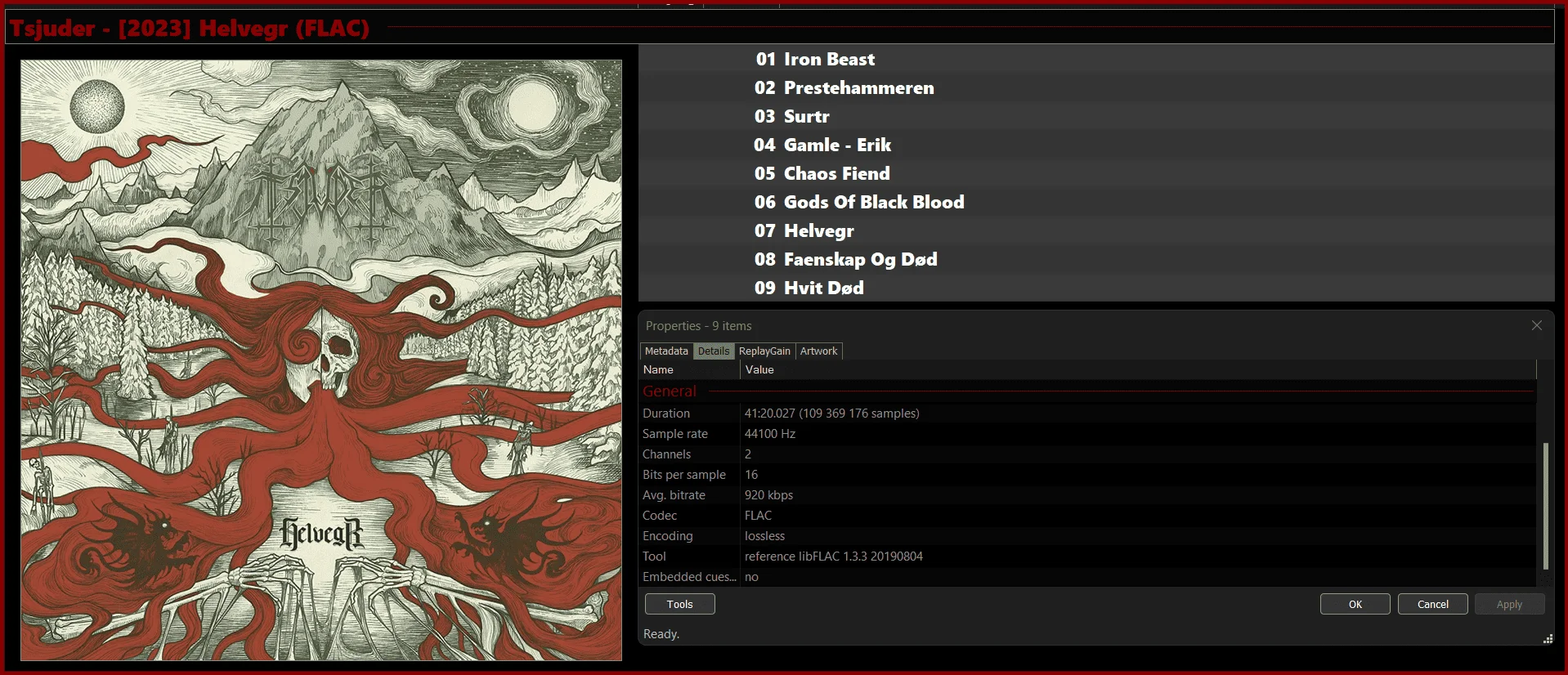
Task: Click the properties list vertical scrollbar
Action: 1546,506
